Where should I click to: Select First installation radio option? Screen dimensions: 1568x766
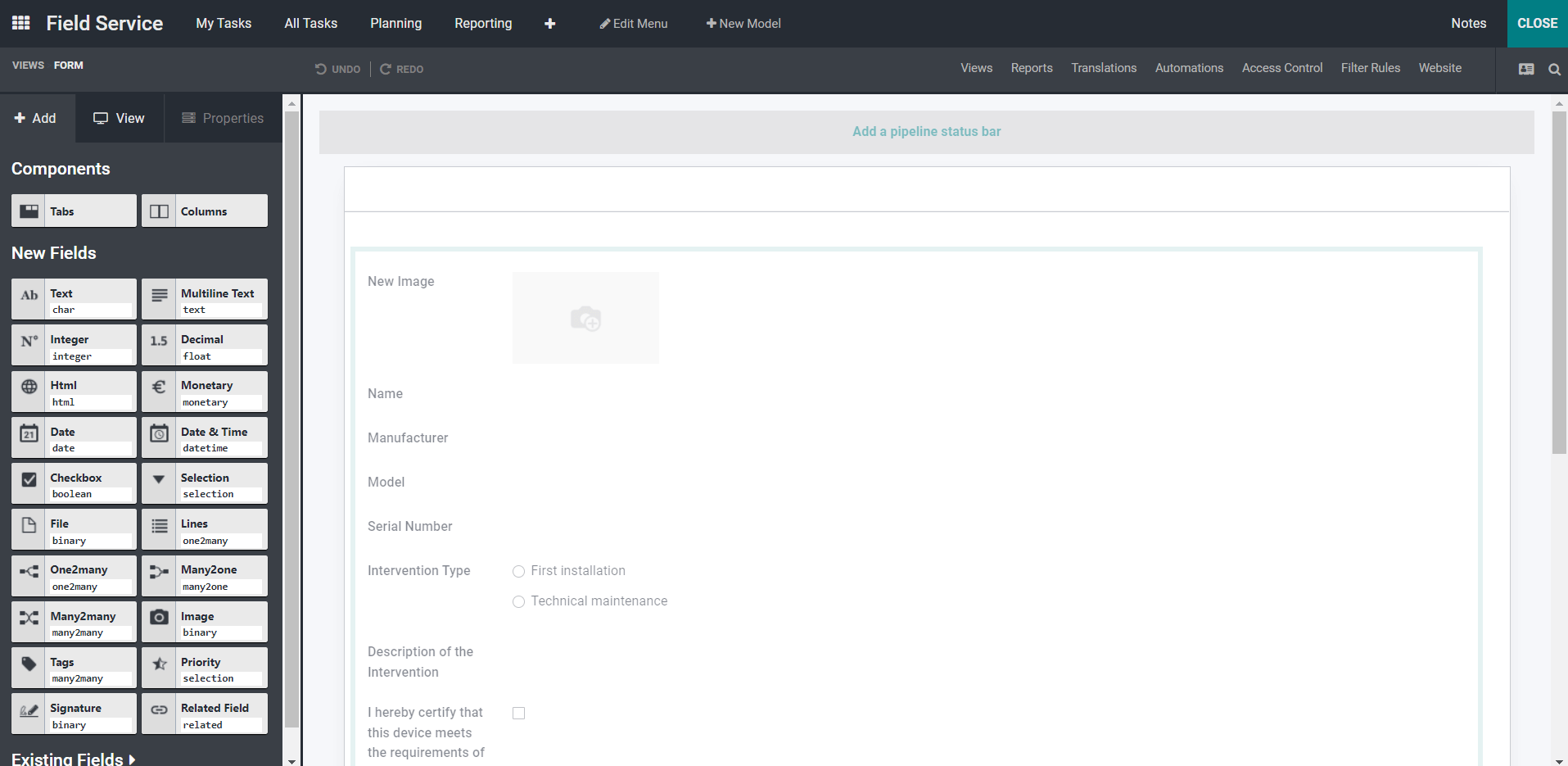(x=518, y=572)
